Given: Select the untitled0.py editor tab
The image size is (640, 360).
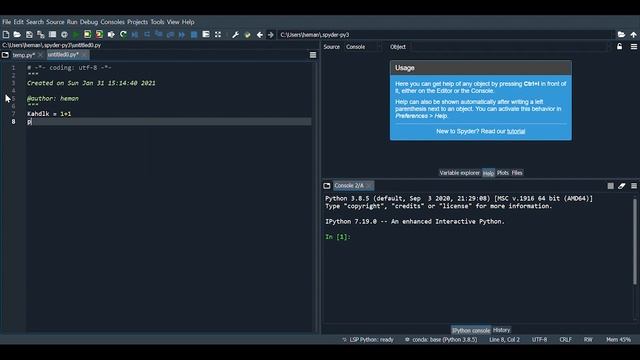Looking at the screenshot, I should pyautogui.click(x=63, y=55).
